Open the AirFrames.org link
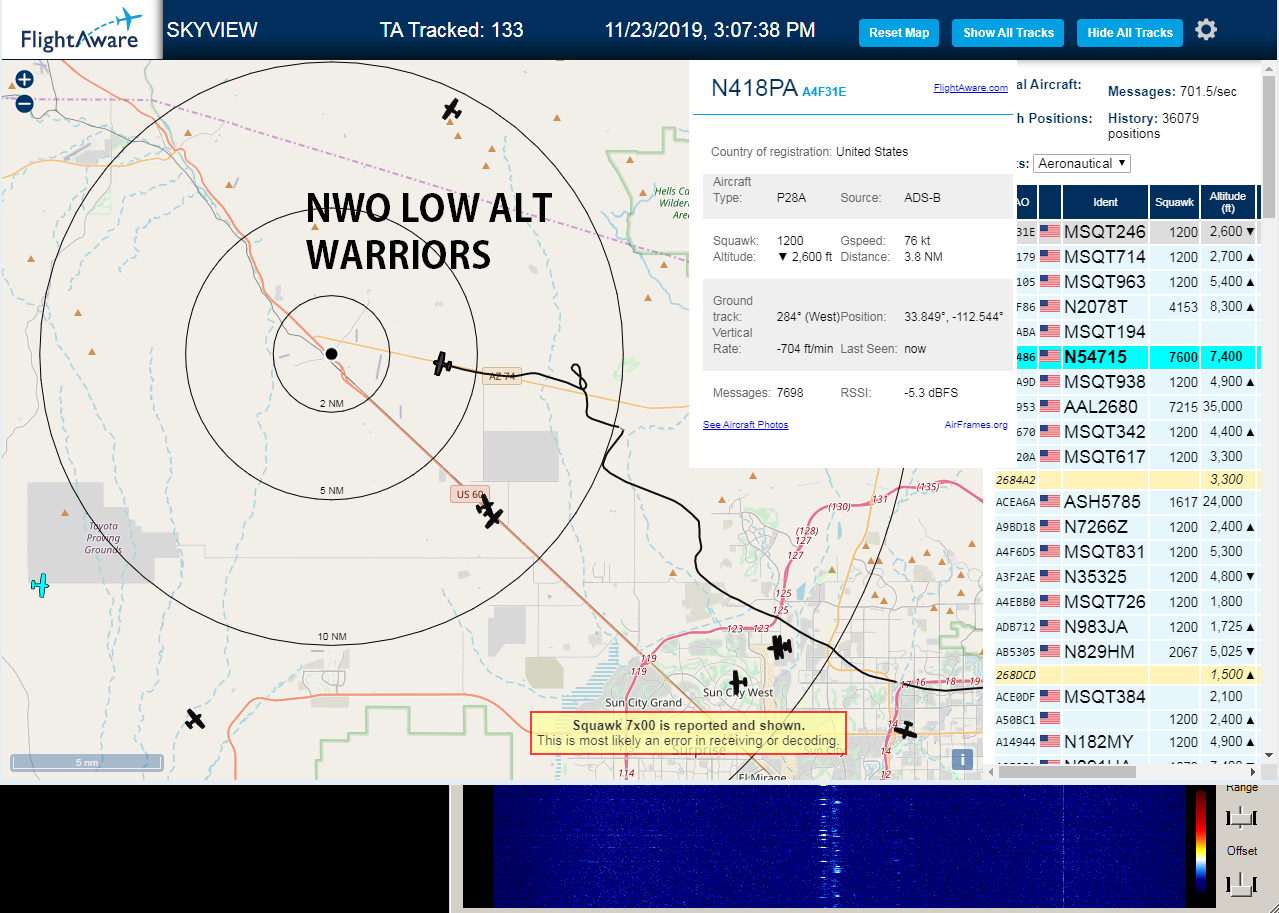 point(976,425)
